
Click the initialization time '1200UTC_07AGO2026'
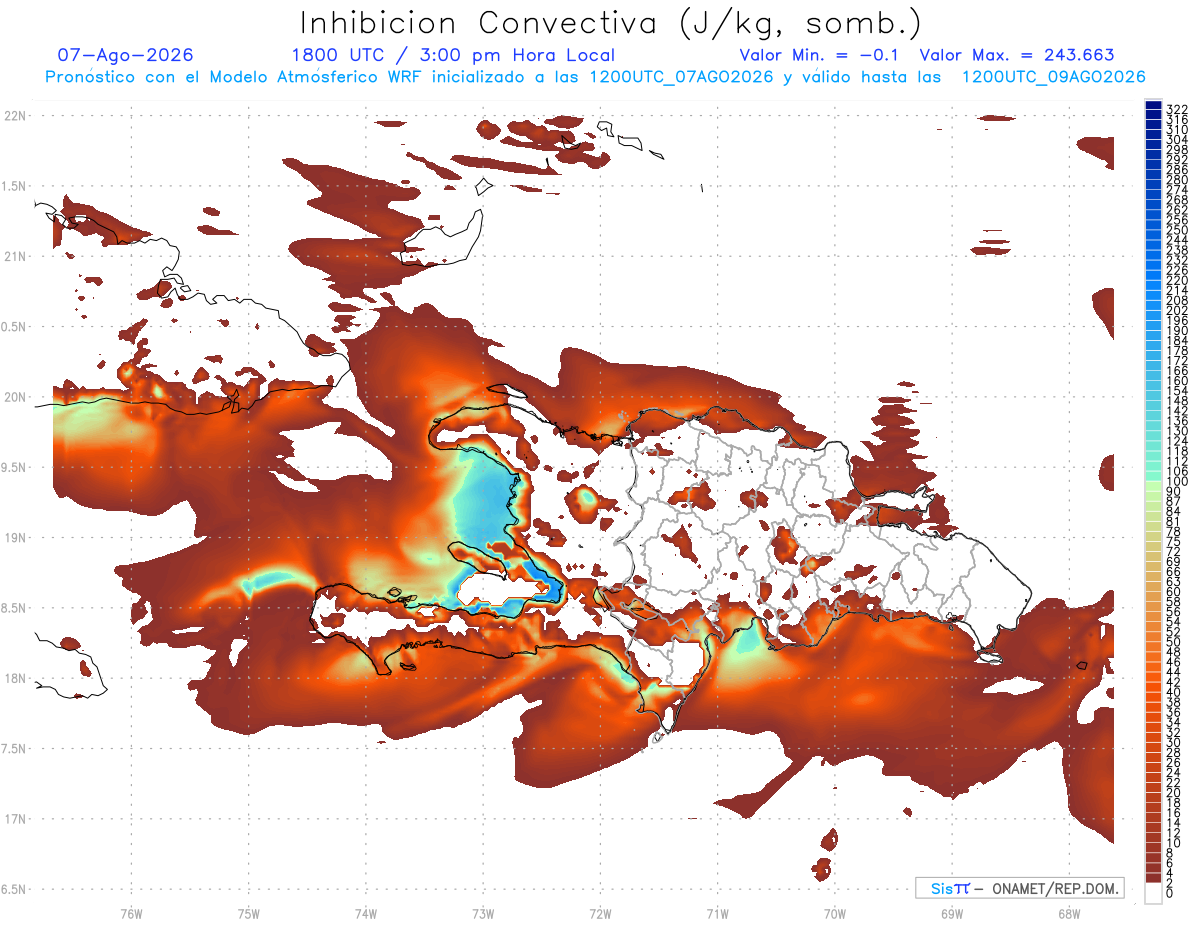click(681, 77)
